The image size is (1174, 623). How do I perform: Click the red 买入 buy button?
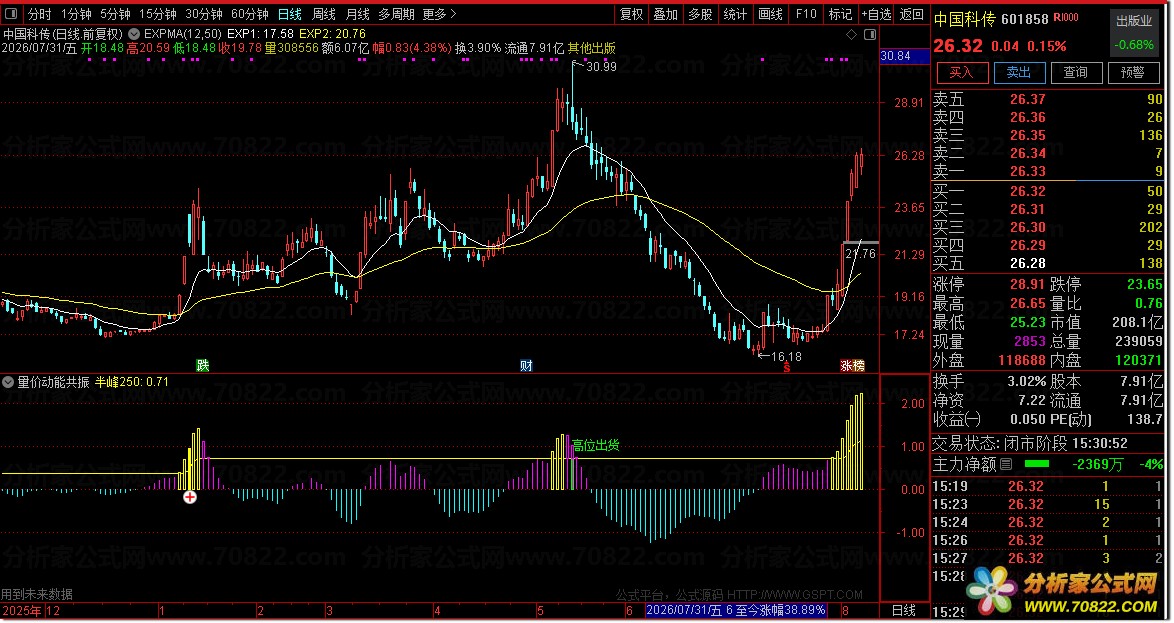[961, 72]
